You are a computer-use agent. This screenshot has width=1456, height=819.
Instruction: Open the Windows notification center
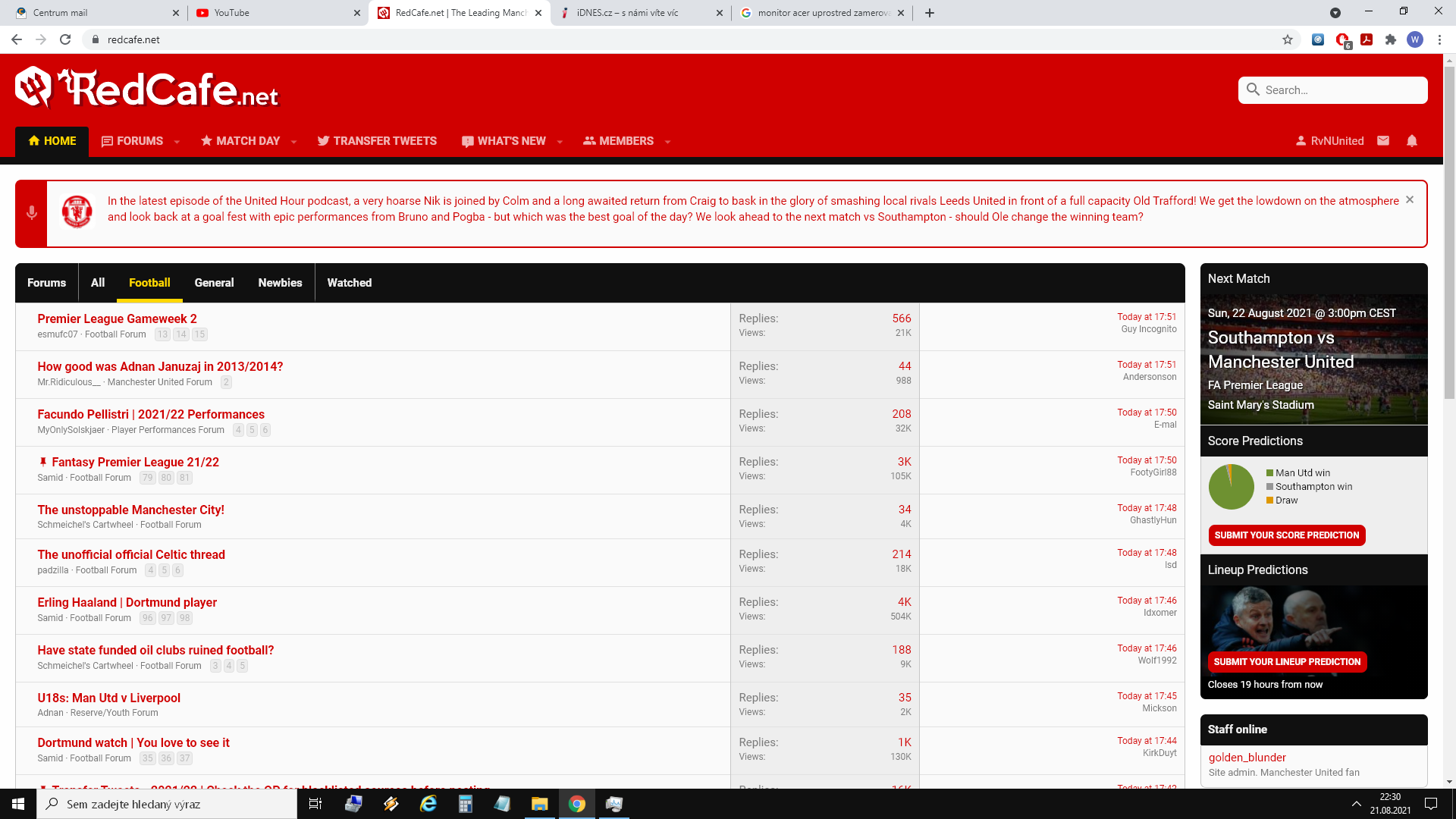pos(1431,804)
